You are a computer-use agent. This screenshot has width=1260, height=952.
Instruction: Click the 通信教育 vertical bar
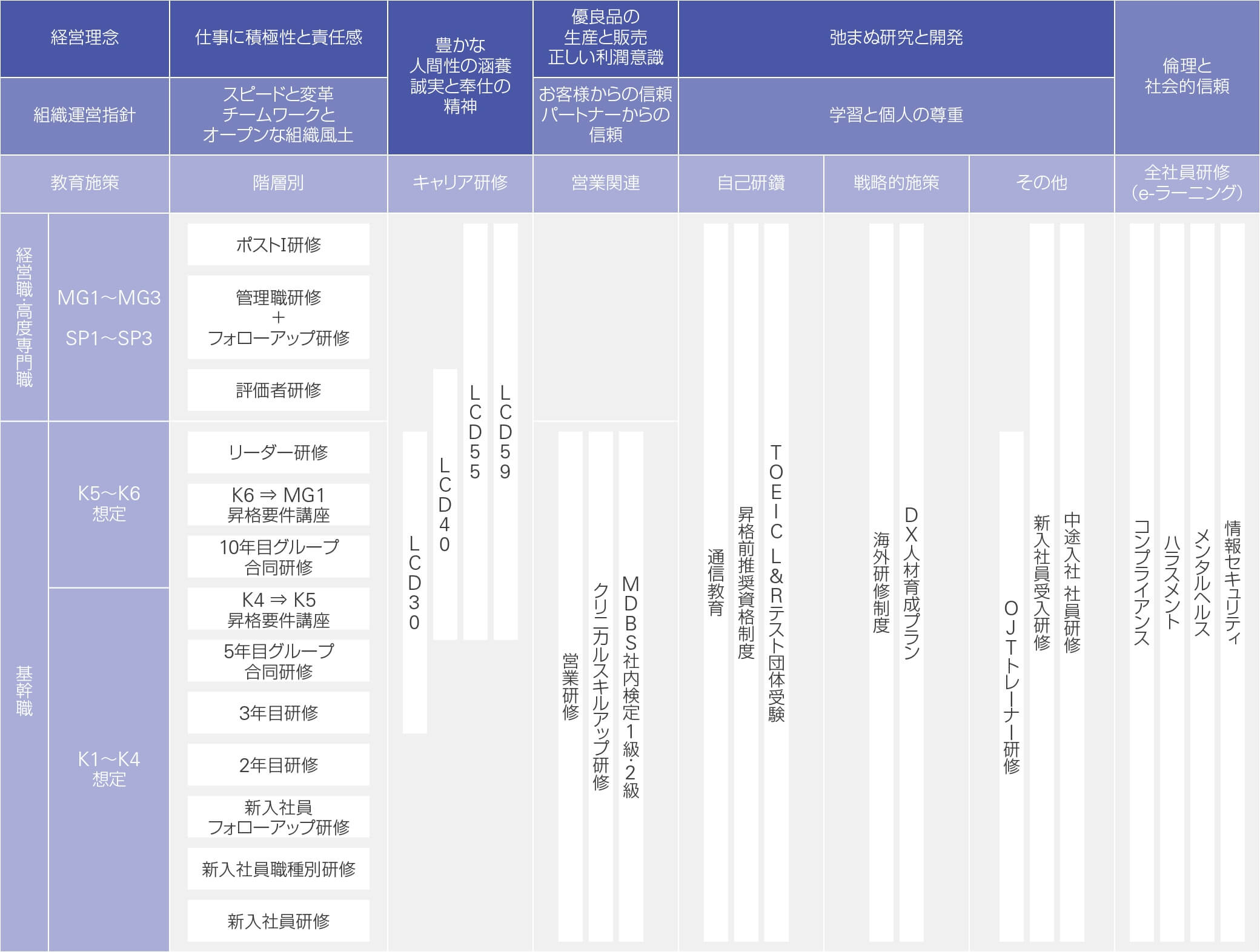click(x=716, y=583)
